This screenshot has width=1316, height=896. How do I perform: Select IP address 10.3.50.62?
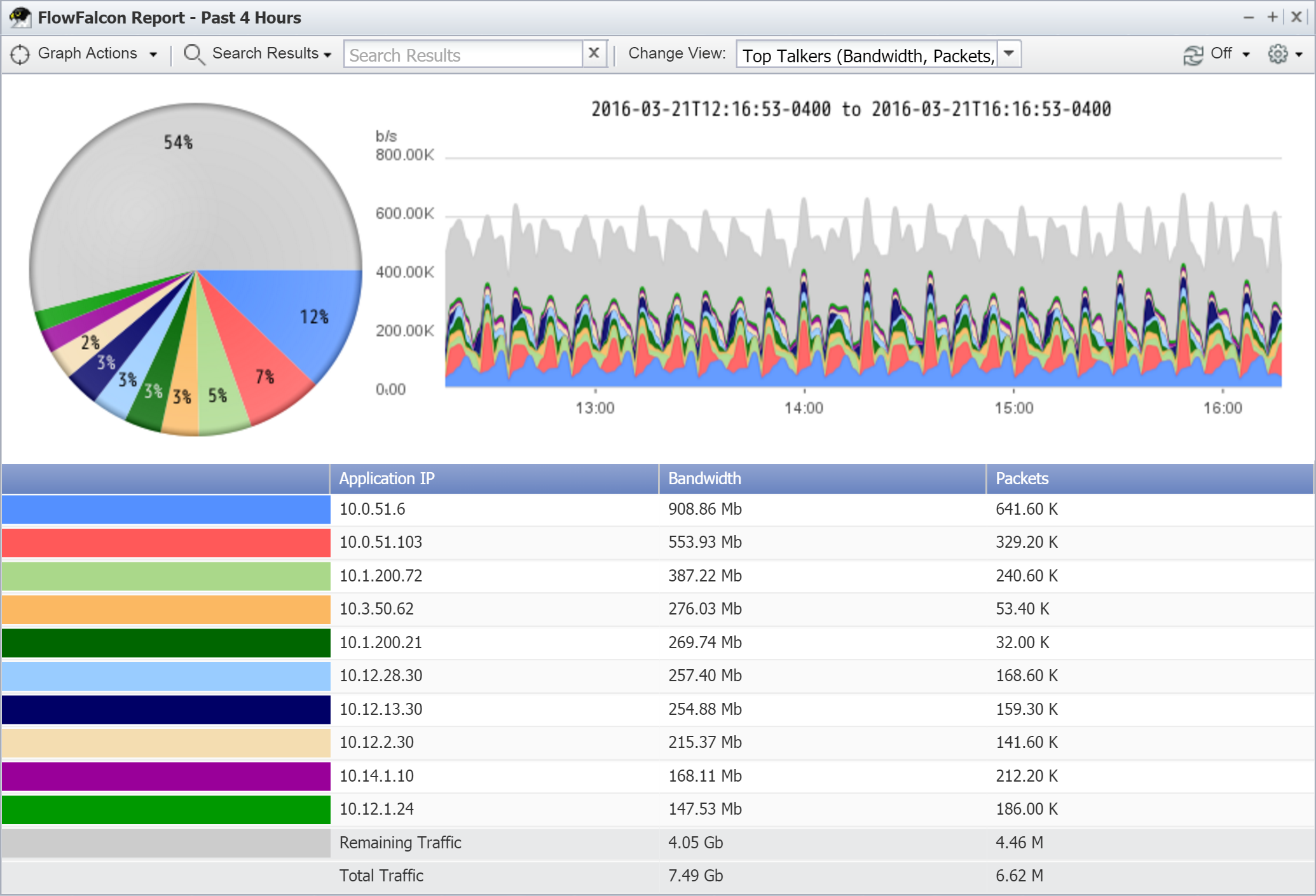click(376, 609)
